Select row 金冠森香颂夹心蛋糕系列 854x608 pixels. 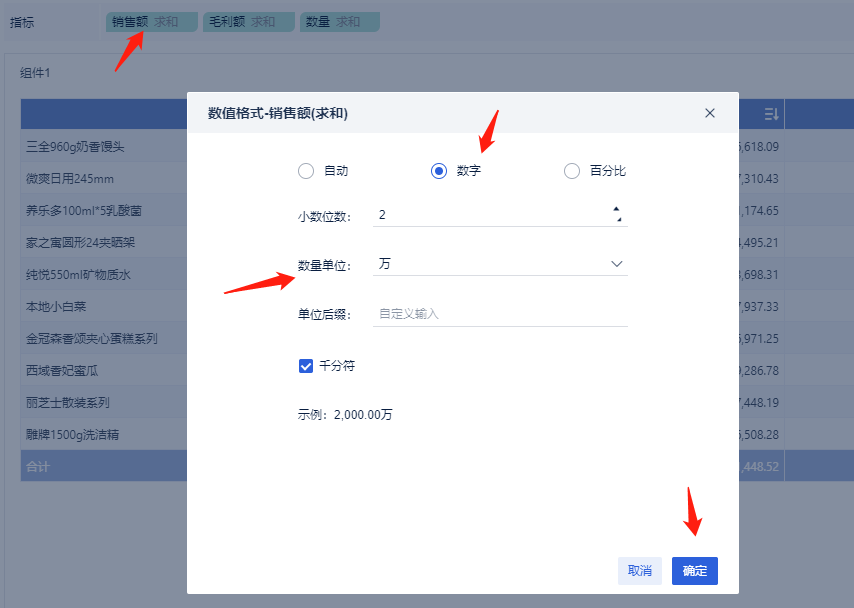coord(92,339)
